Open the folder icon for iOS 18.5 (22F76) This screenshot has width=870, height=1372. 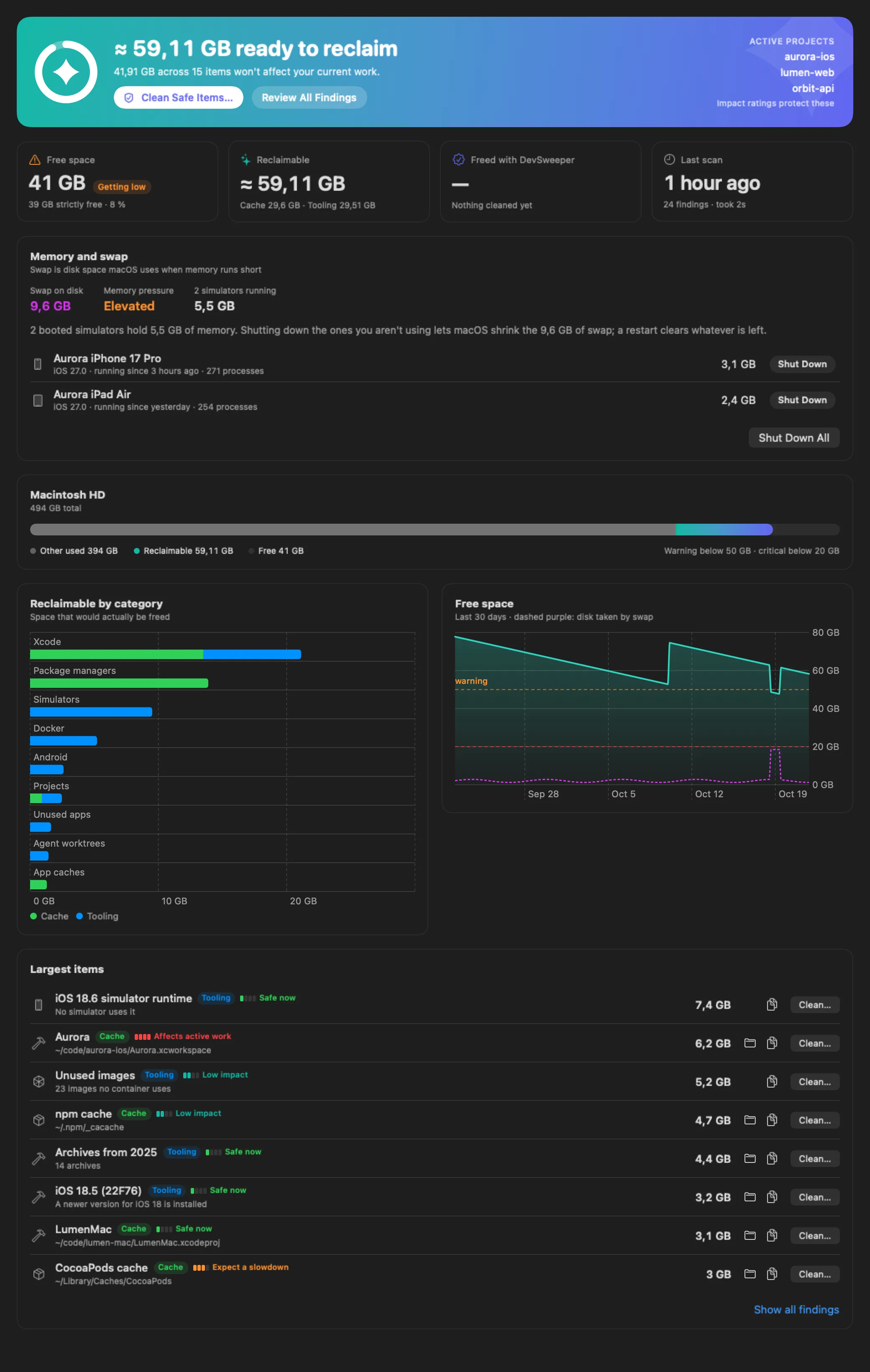(x=750, y=1197)
